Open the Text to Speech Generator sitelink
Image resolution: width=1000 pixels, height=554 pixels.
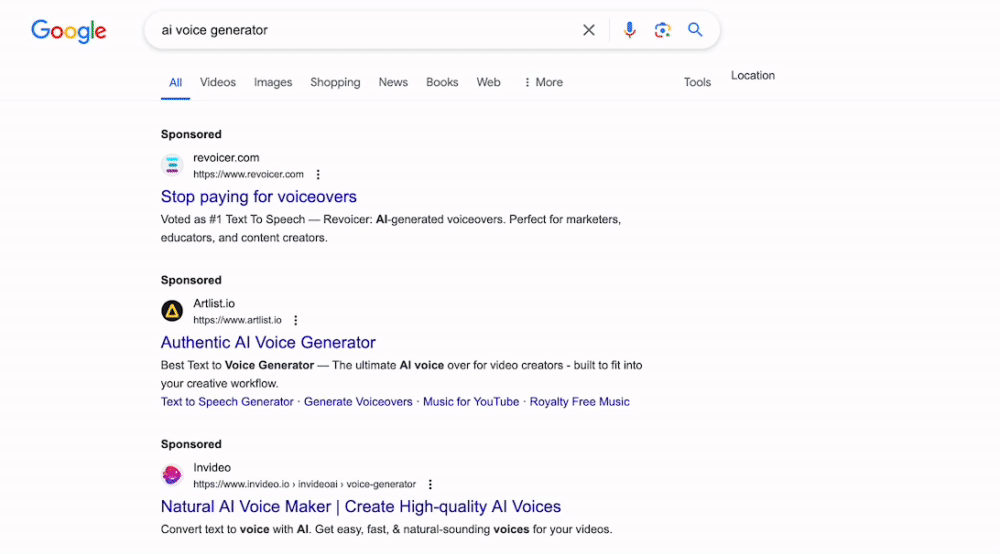[x=227, y=402]
